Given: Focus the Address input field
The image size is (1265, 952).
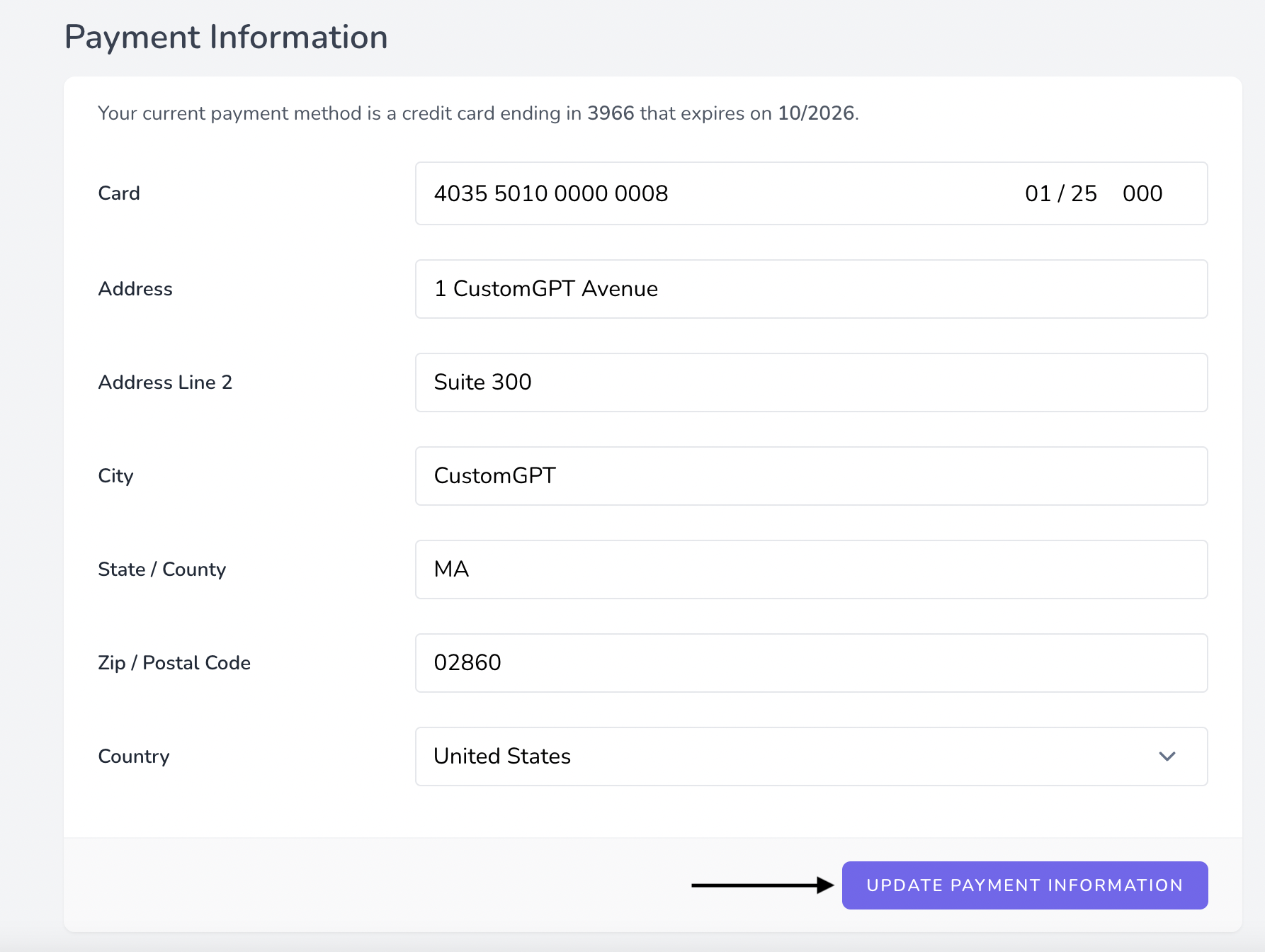Looking at the screenshot, I should pos(811,289).
